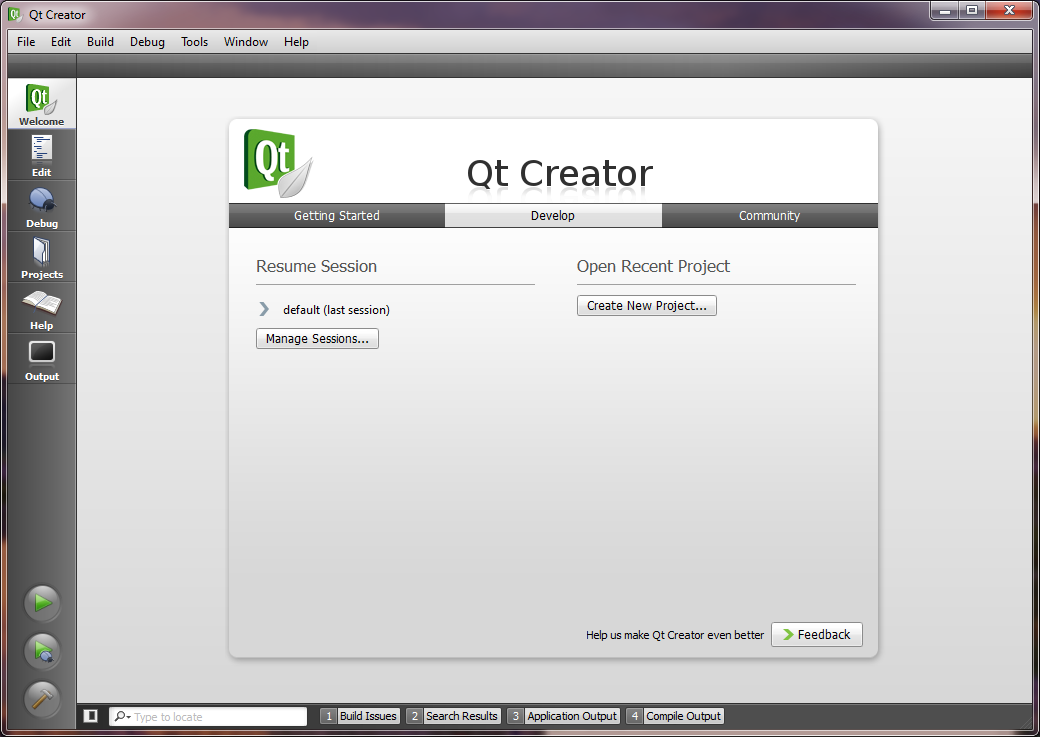Click the Create New Project button

(x=646, y=306)
